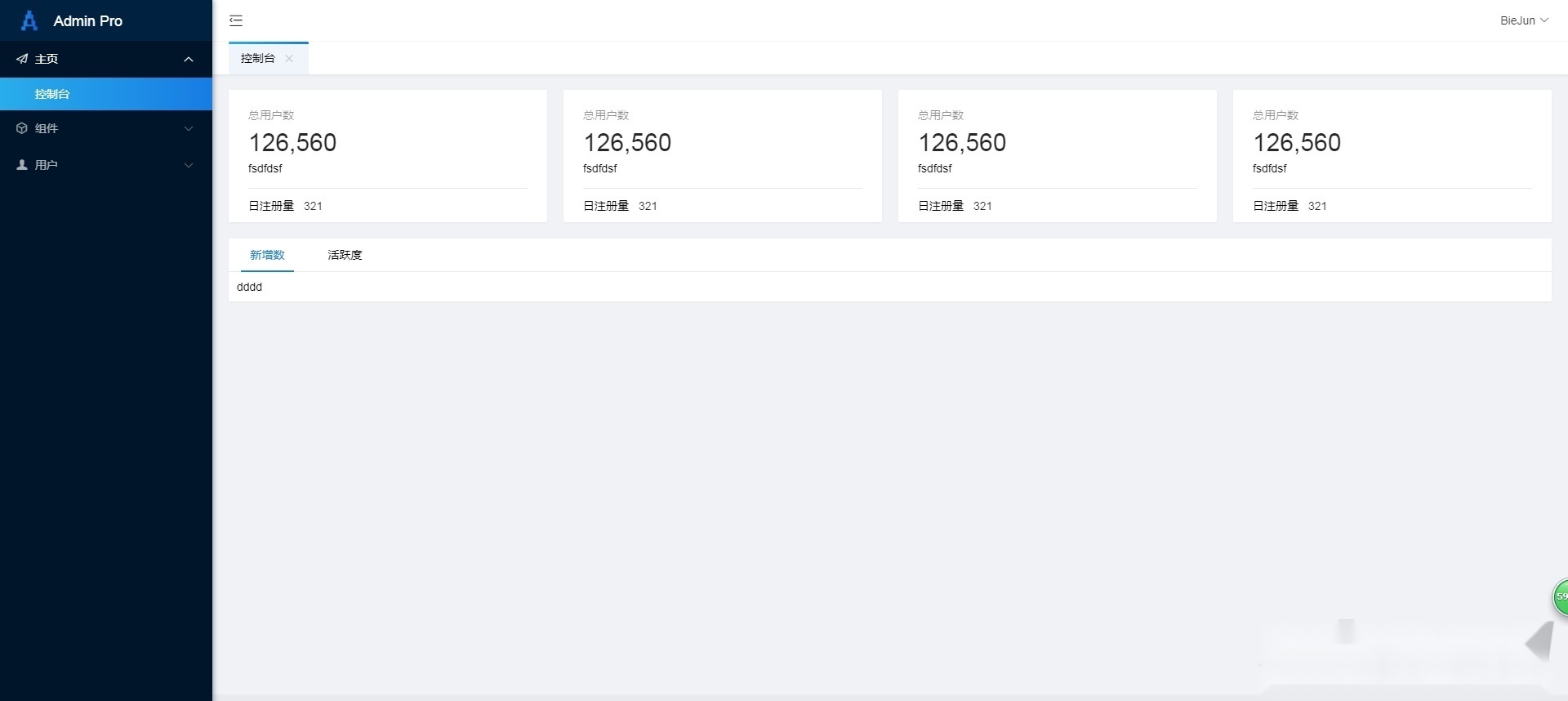Click the green floating badge at right edge
The height and width of the screenshot is (701, 1568).
1561,596
